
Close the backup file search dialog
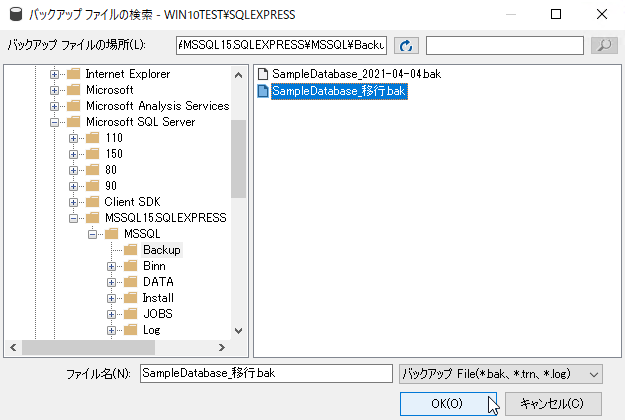click(x=601, y=14)
